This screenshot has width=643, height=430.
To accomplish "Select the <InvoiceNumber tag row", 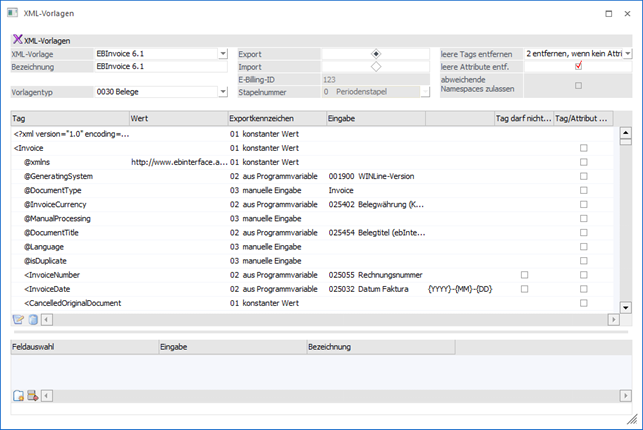I will click(59, 274).
